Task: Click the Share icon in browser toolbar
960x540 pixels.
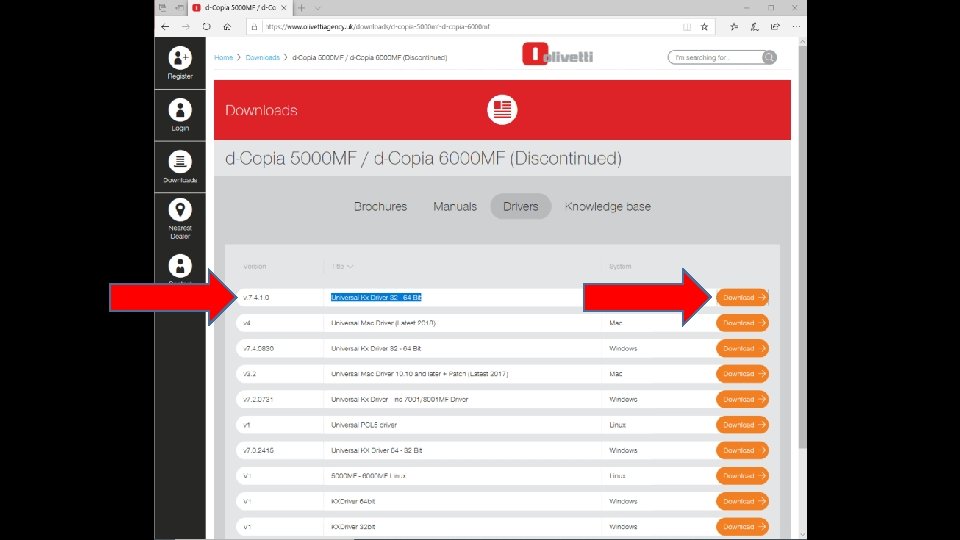Action: point(775,27)
